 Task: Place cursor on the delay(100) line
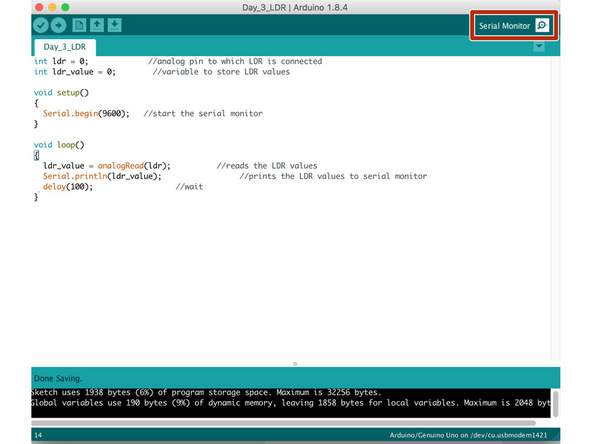[x=68, y=187]
